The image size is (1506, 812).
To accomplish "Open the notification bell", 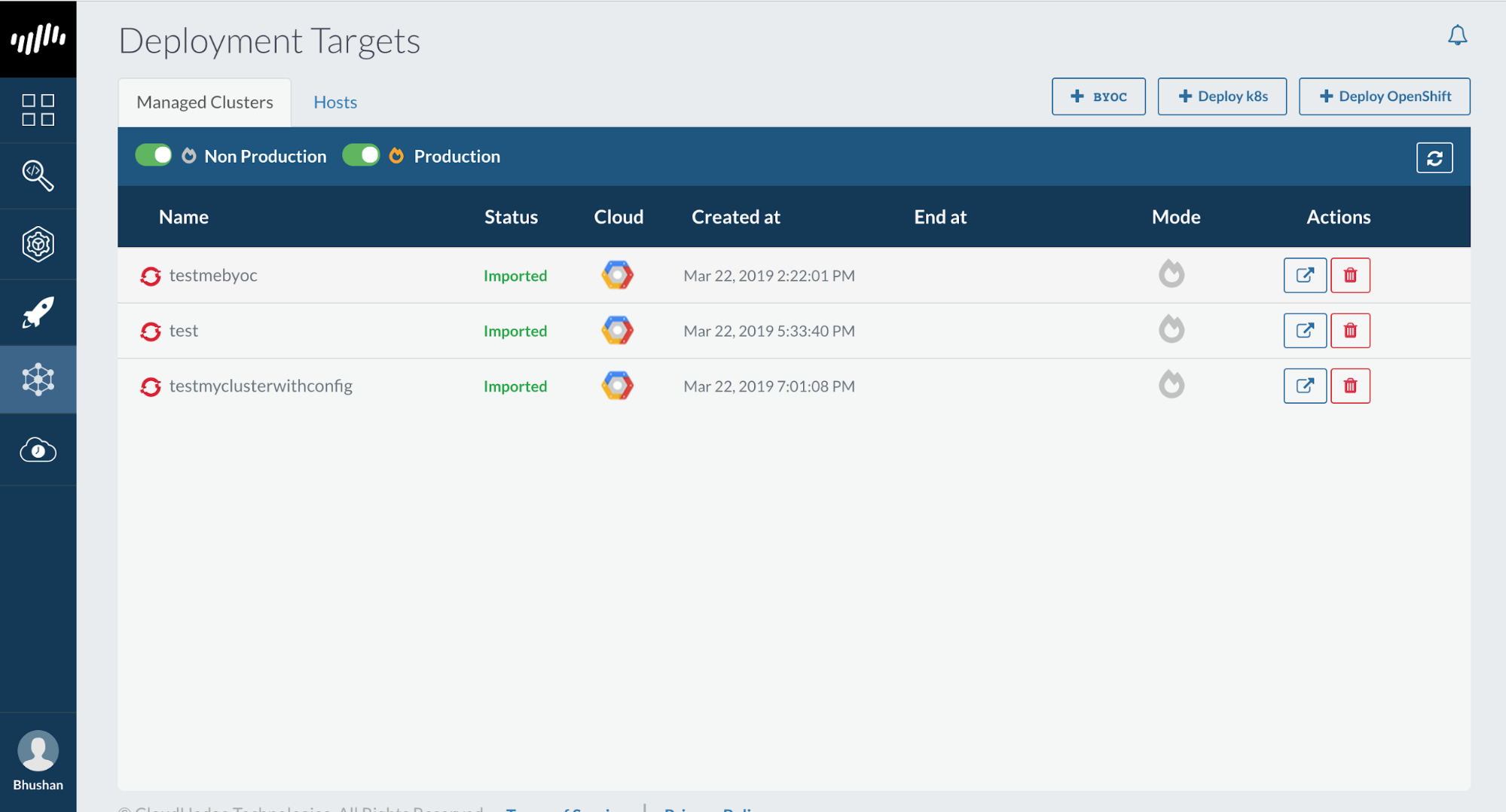I will (1457, 35).
